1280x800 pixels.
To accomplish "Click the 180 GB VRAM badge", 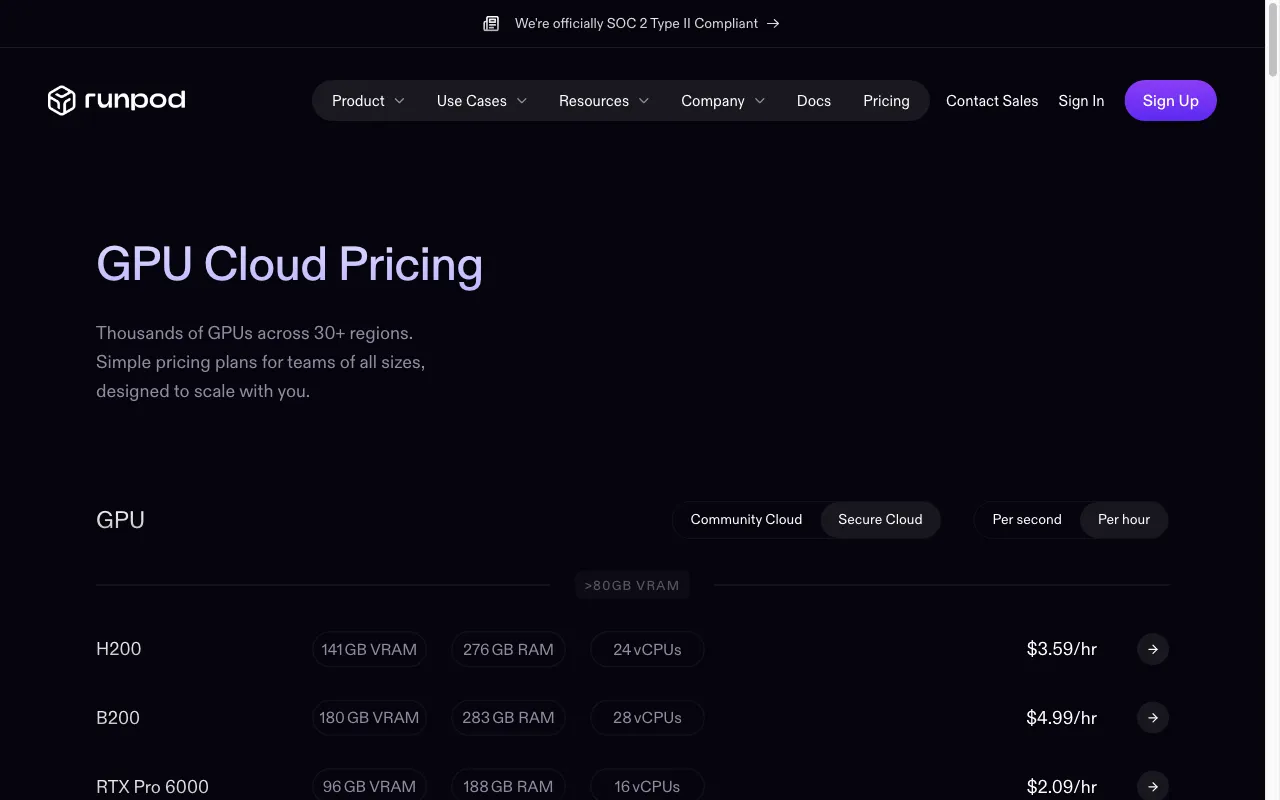I will [369, 718].
